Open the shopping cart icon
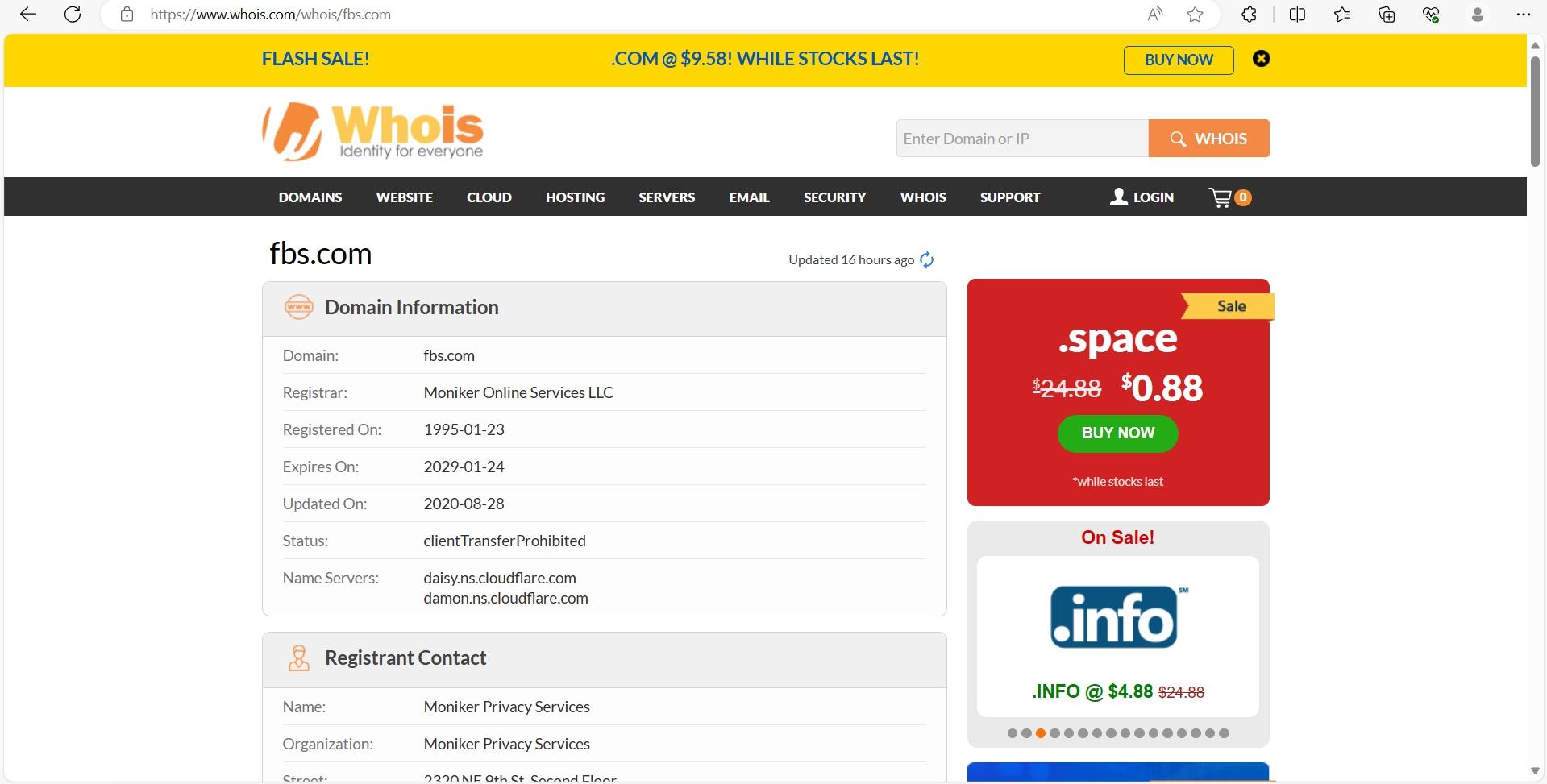1547x784 pixels. click(x=1229, y=197)
